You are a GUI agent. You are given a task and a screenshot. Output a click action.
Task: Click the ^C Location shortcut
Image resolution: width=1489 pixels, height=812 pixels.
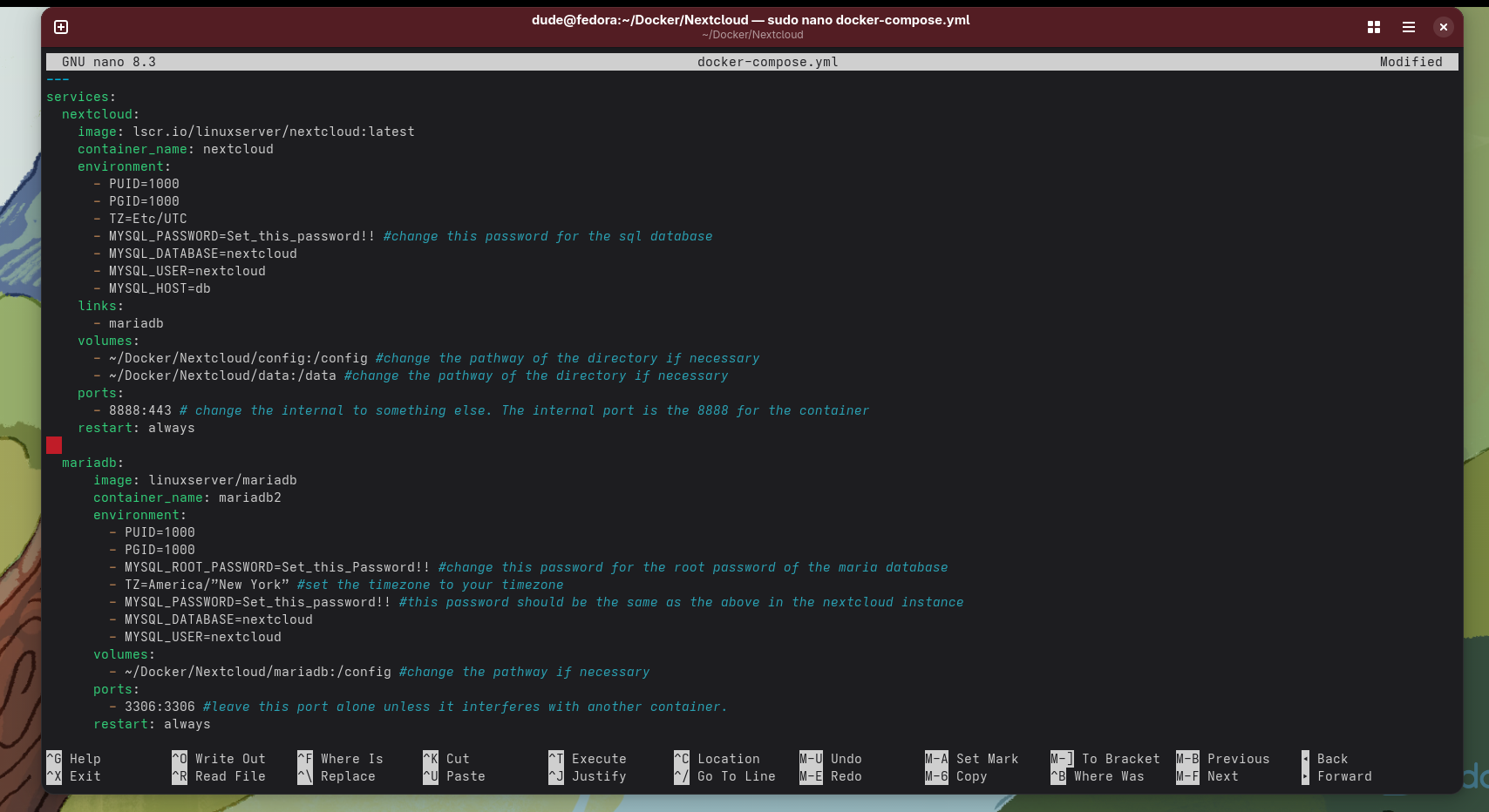tap(717, 759)
